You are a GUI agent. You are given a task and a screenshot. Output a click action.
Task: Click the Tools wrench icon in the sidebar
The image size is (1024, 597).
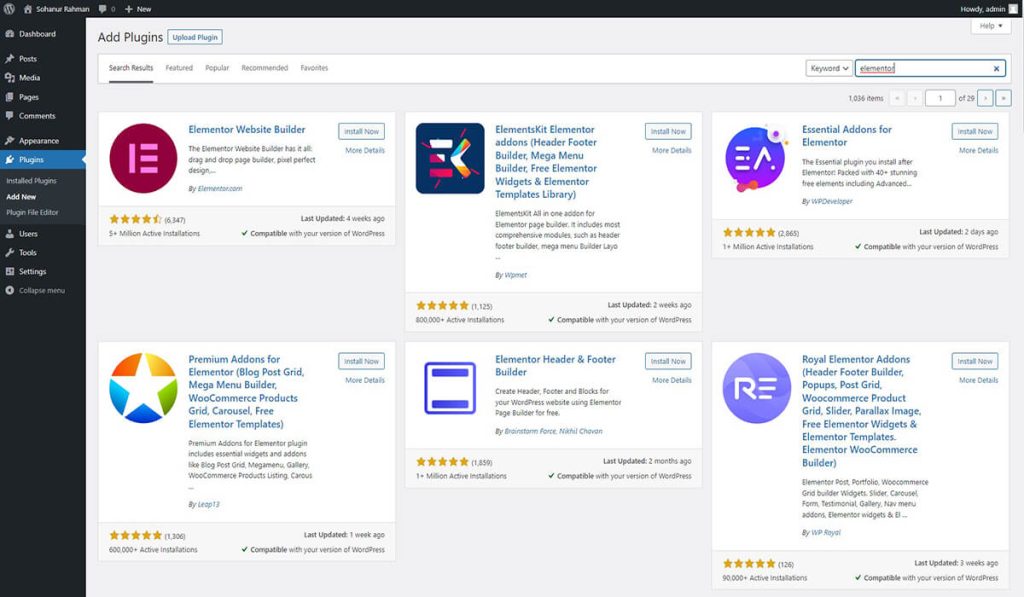(x=10, y=252)
